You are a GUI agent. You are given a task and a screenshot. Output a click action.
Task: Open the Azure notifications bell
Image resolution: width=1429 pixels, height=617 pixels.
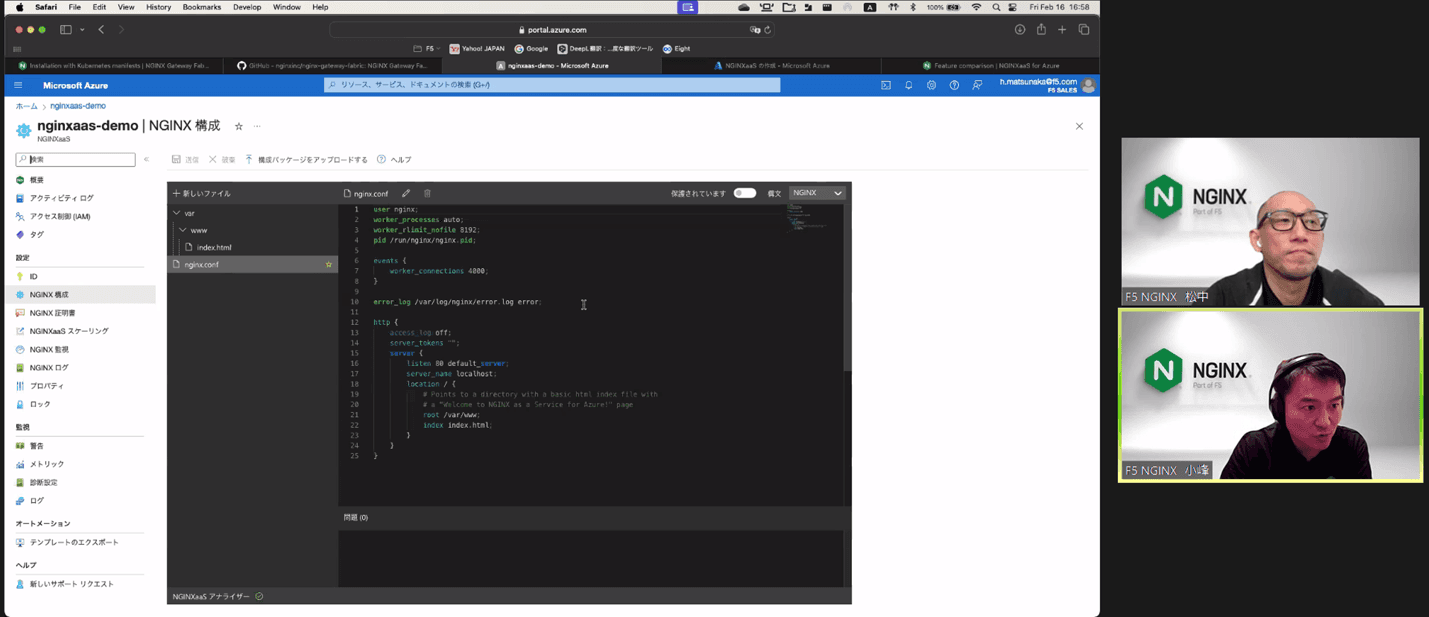pyautogui.click(x=909, y=86)
